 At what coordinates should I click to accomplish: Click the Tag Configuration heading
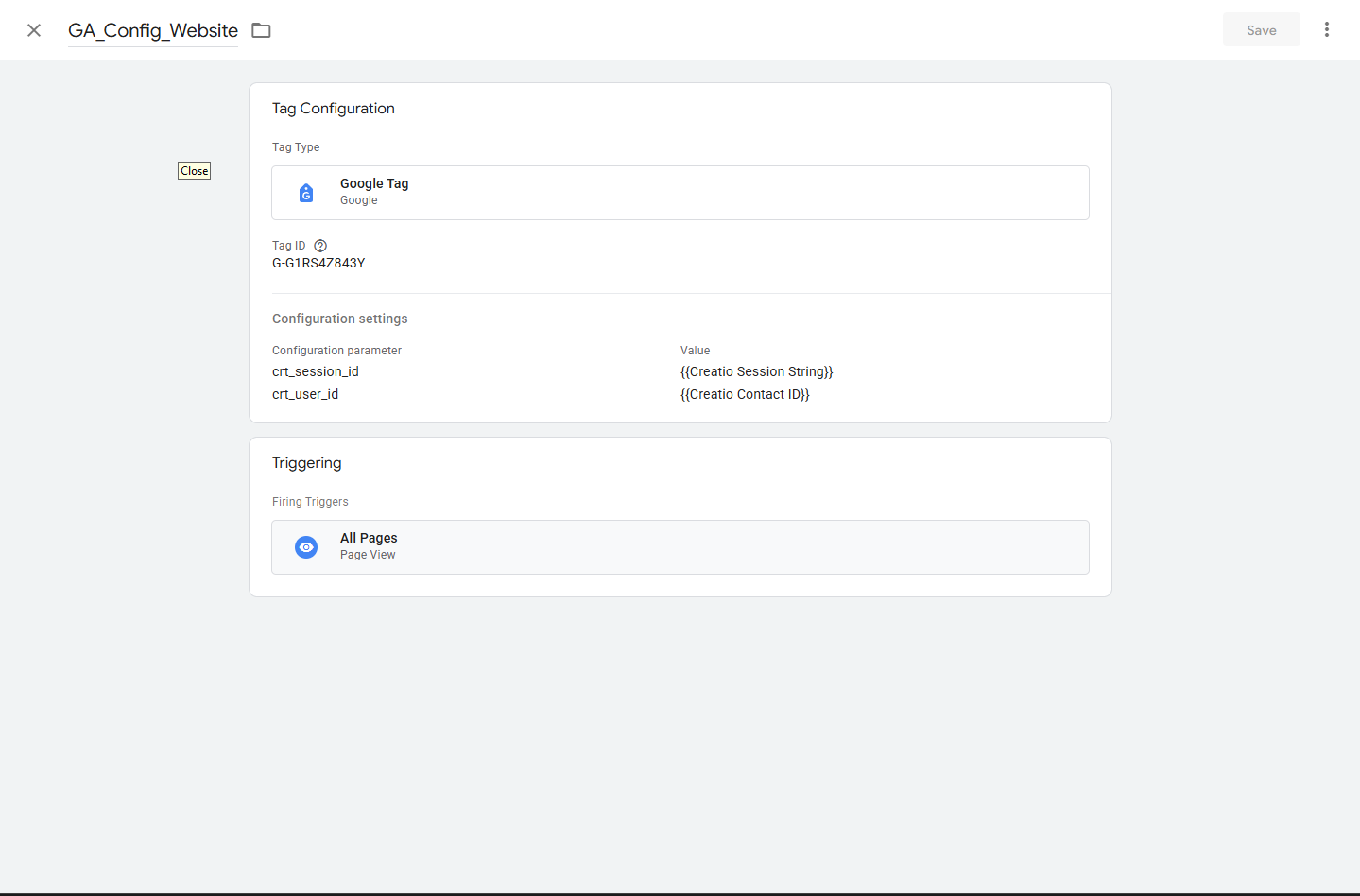[334, 109]
